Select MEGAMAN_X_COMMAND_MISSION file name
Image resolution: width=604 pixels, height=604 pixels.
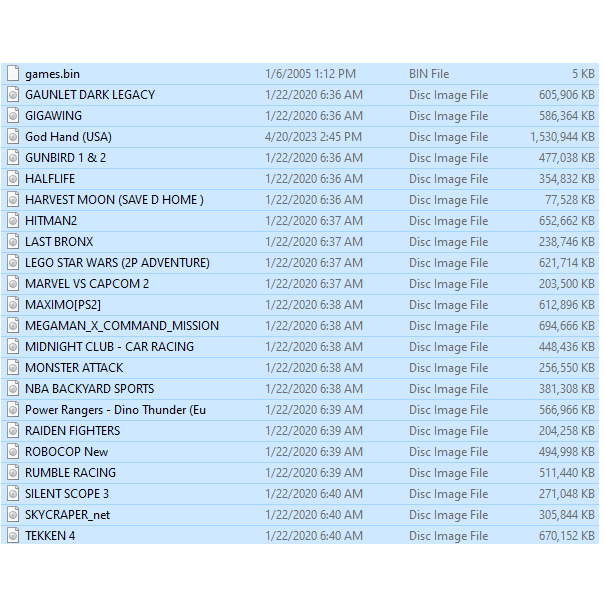(122, 326)
